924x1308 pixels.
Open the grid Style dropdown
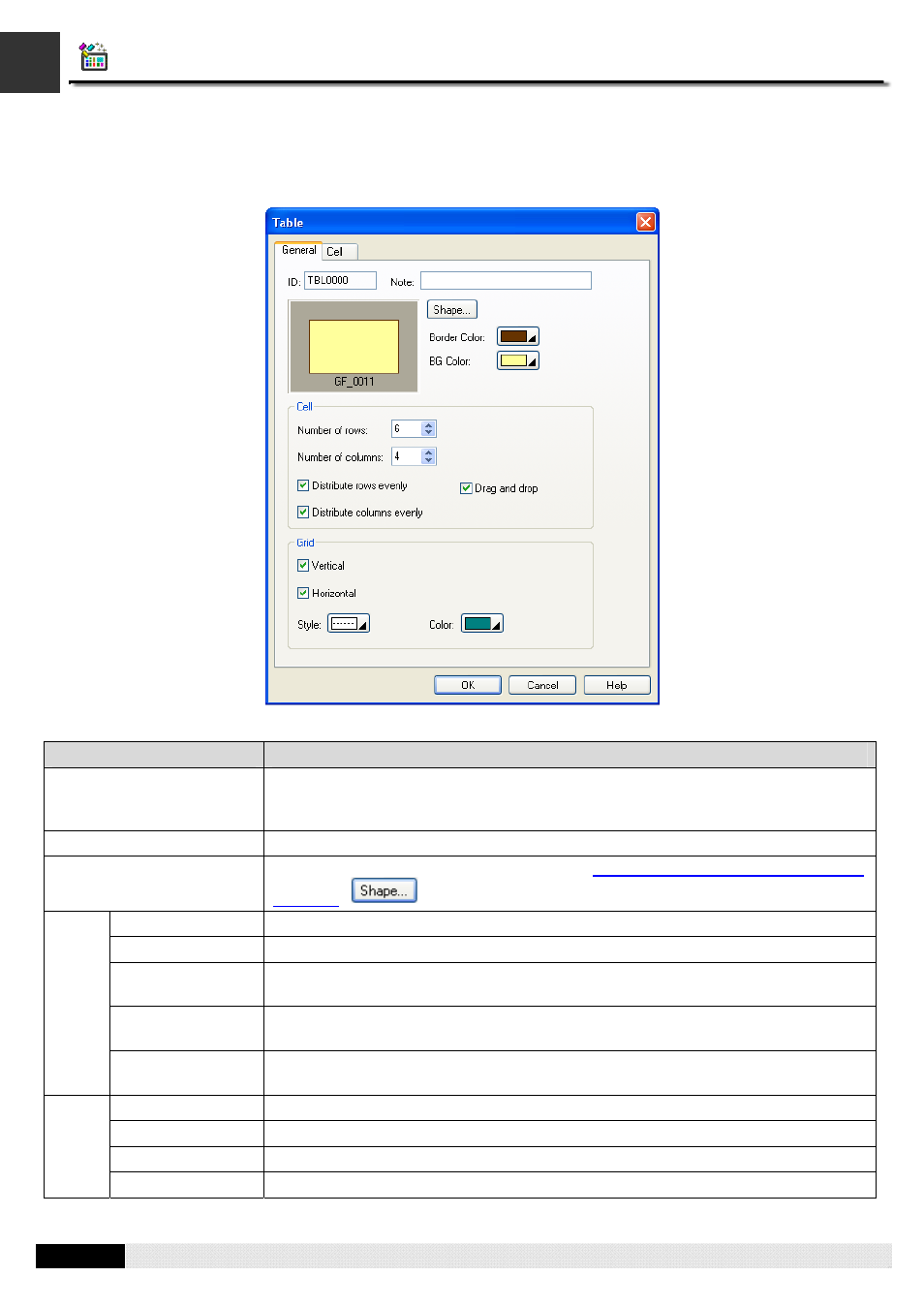tap(349, 624)
